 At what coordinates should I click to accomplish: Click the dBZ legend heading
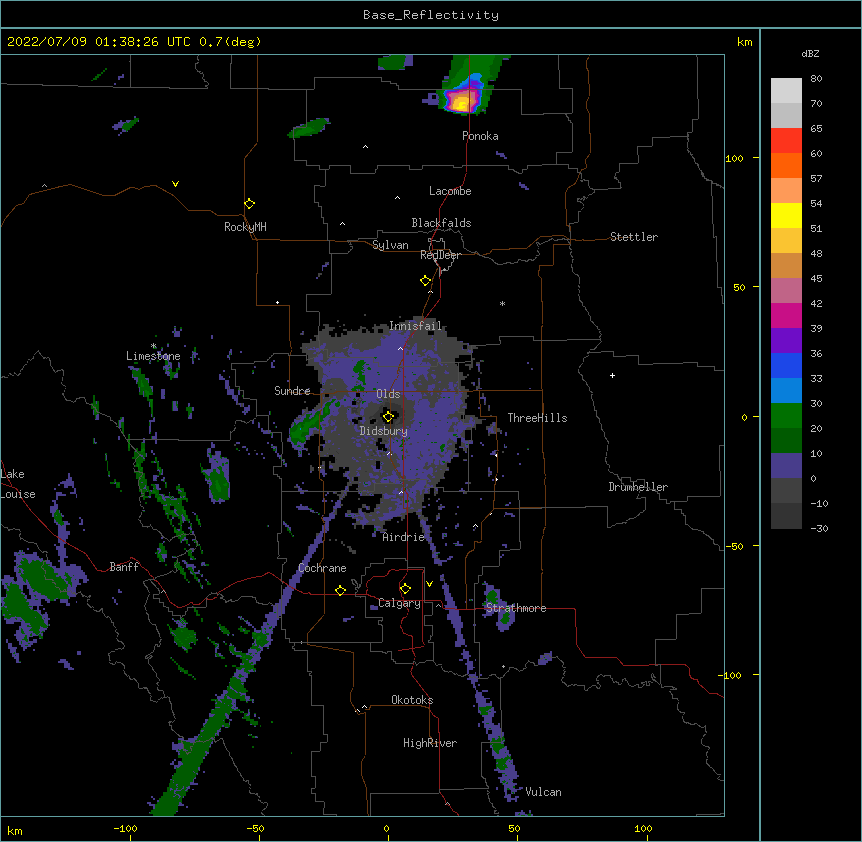[810, 53]
